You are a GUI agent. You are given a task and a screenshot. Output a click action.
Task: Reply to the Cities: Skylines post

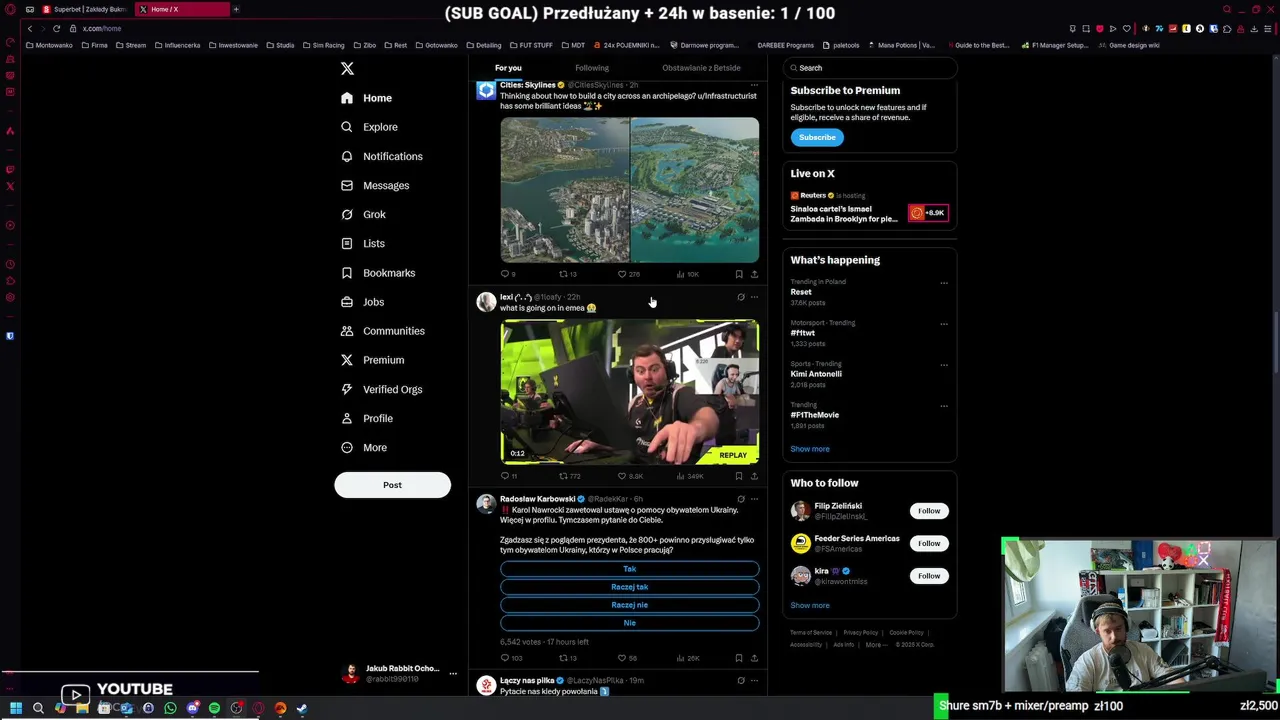point(507,274)
